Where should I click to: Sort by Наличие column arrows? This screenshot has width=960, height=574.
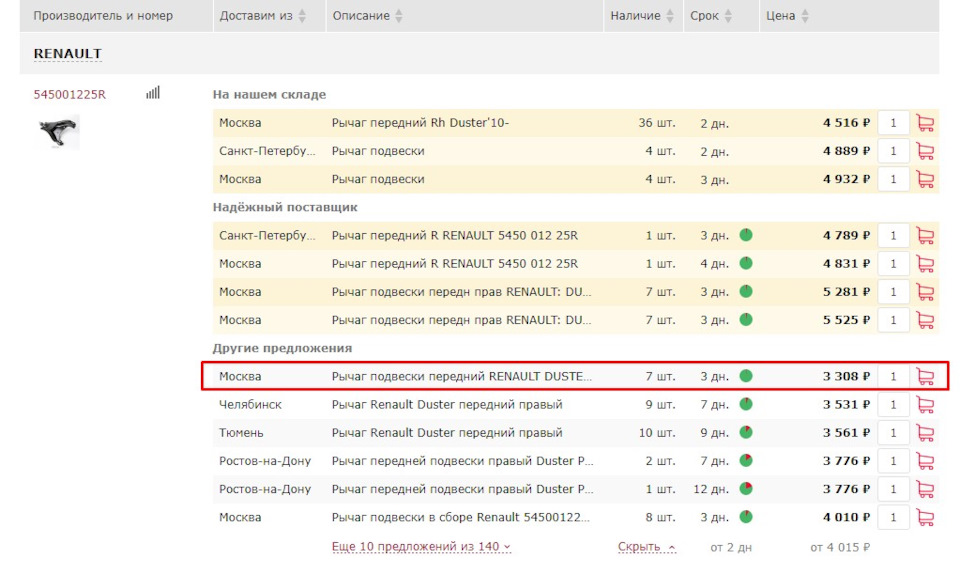(x=670, y=16)
